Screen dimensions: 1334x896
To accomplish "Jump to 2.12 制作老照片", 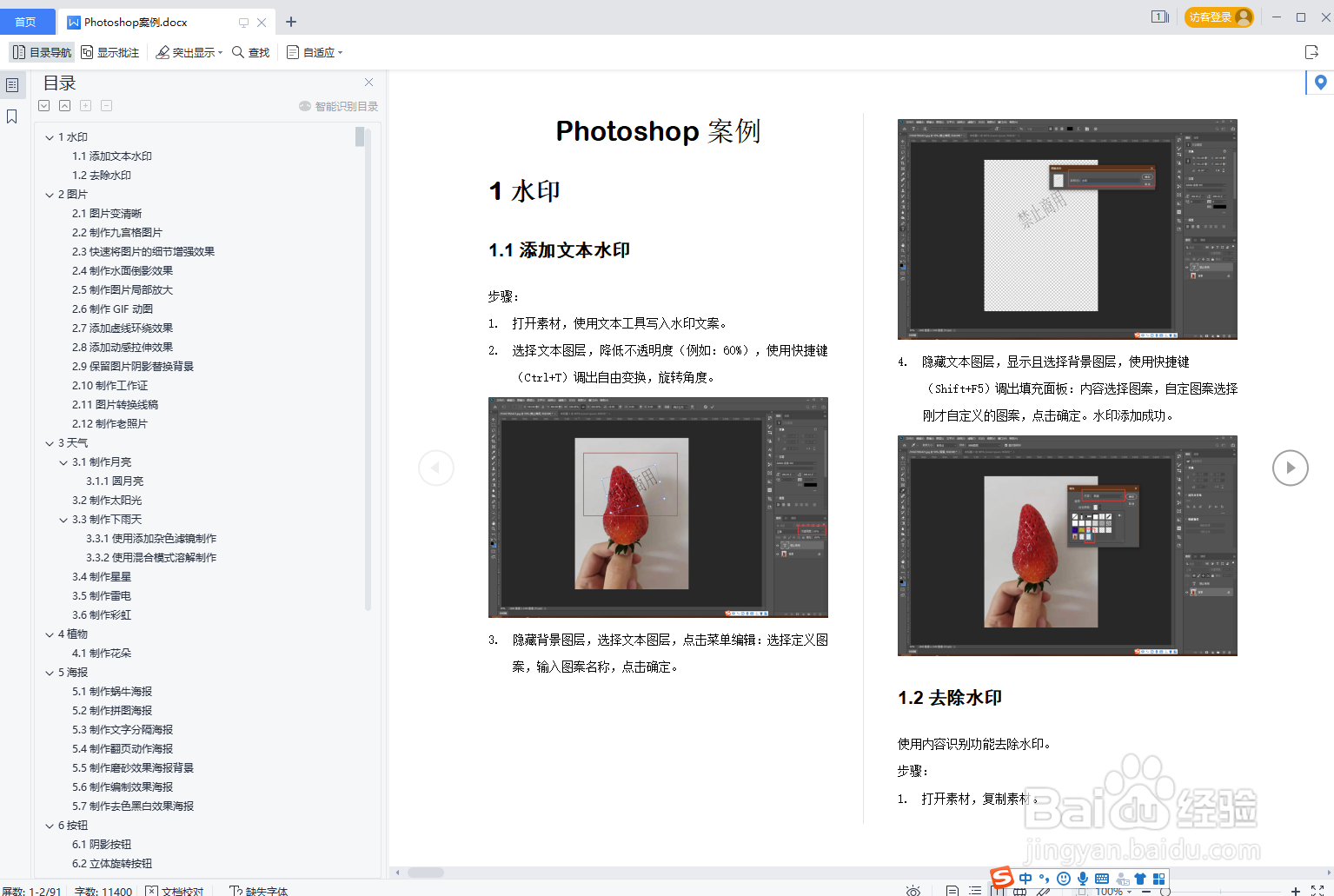I will (110, 424).
